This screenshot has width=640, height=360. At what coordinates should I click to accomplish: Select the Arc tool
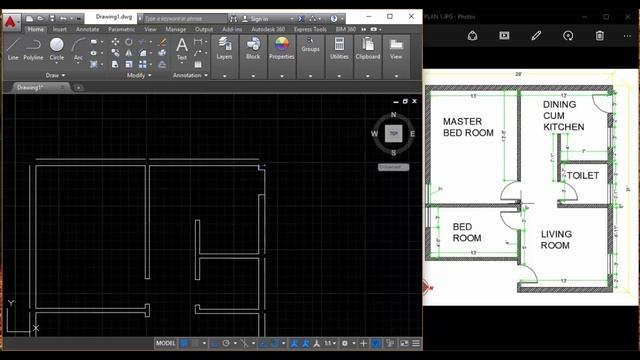[x=78, y=49]
